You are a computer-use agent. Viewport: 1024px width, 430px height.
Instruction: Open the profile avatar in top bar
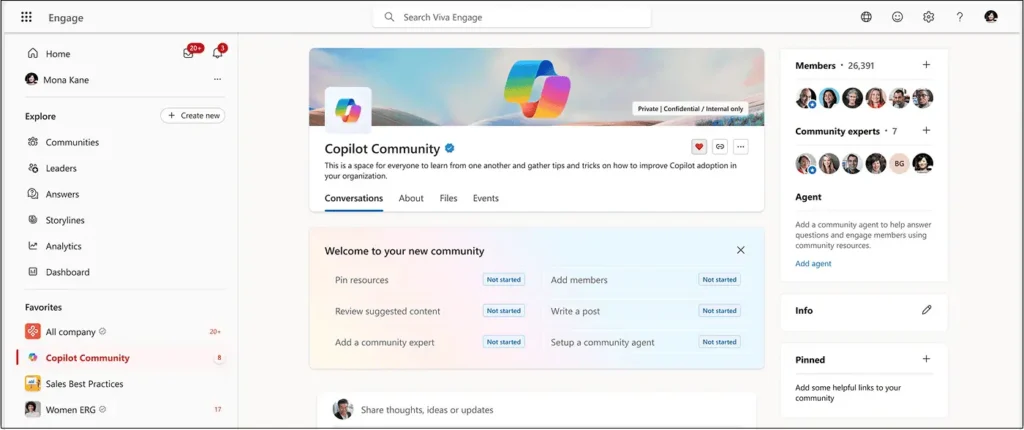[991, 17]
